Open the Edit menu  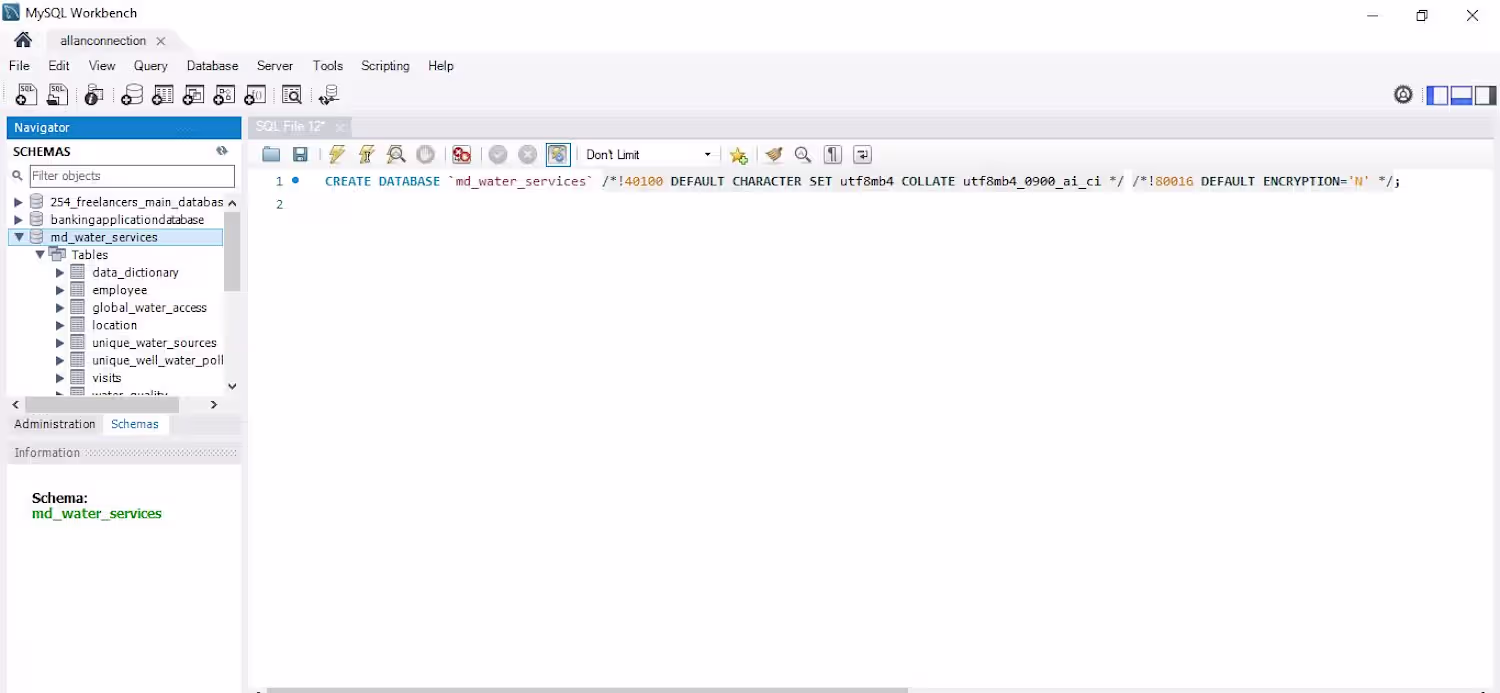tap(59, 66)
